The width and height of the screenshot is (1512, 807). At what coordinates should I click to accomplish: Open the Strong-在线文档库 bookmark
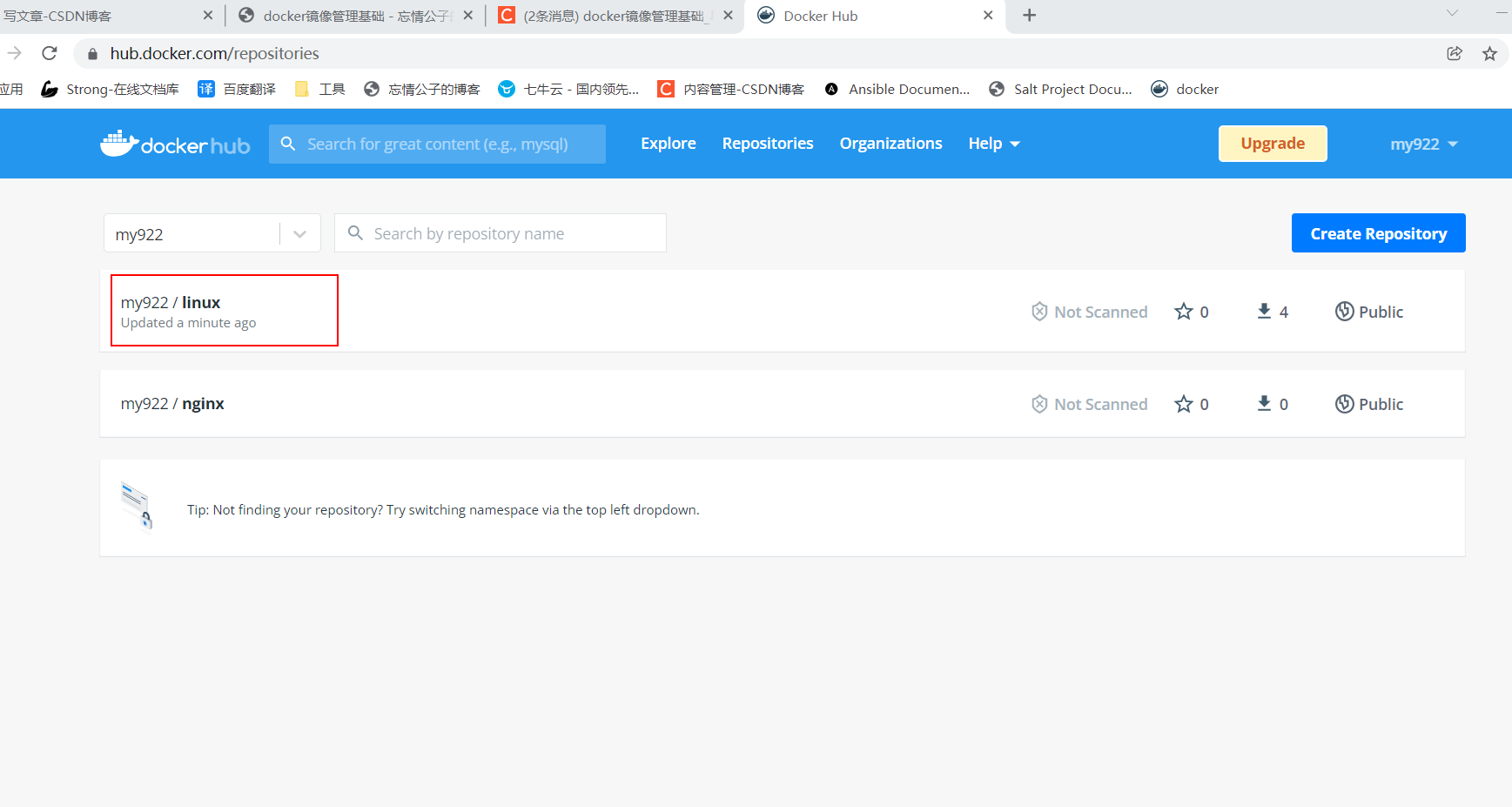[111, 89]
